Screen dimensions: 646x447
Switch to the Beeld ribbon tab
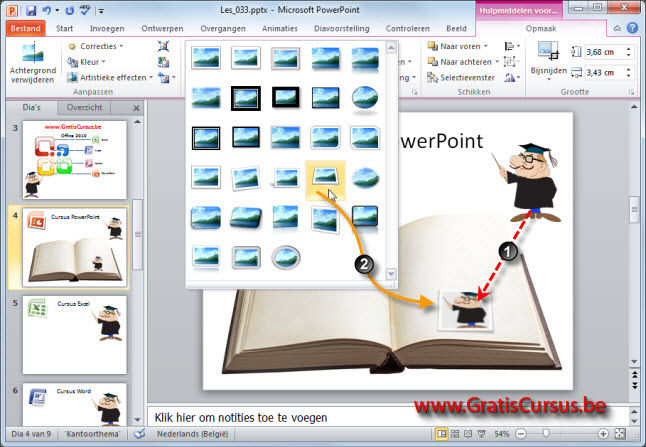coord(456,28)
